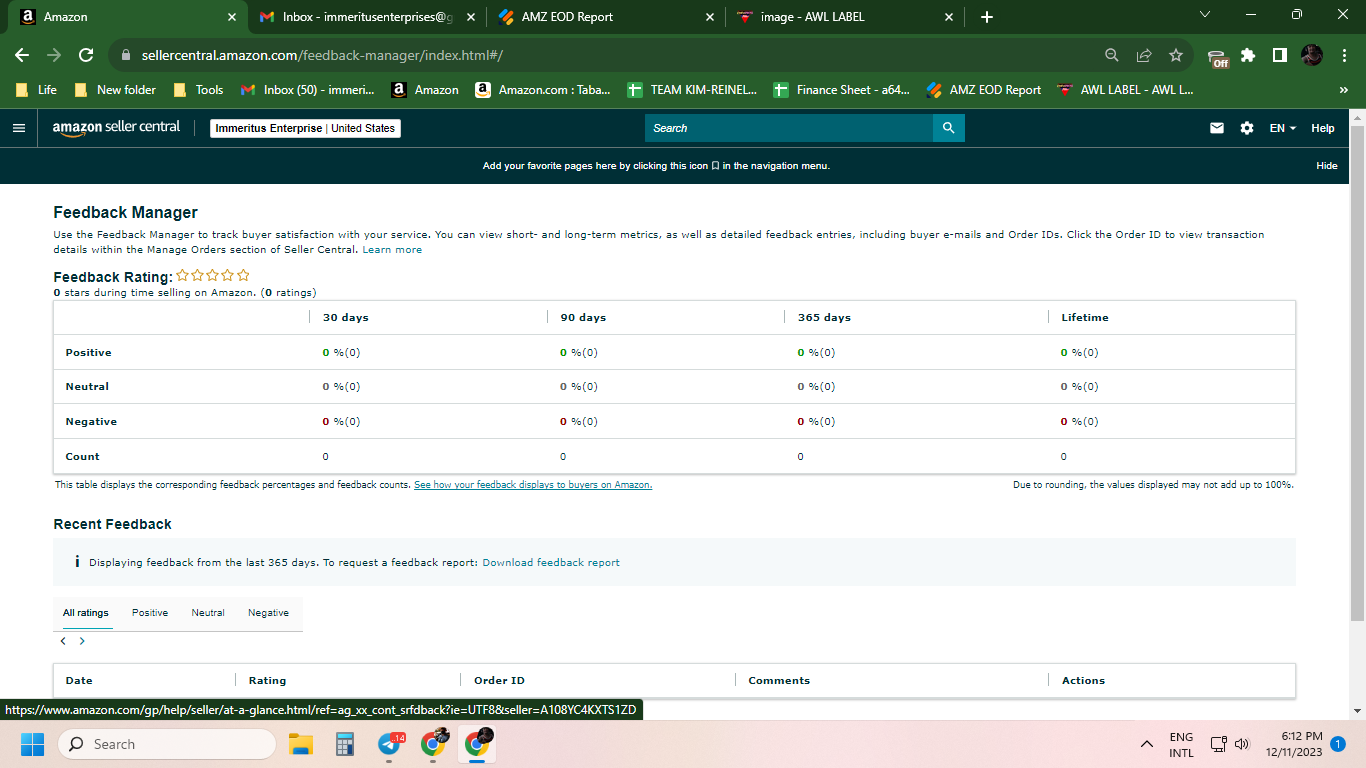Screen dimensions: 1366x768
Task: Open 'See how your feedback displays' link
Action: [533, 485]
